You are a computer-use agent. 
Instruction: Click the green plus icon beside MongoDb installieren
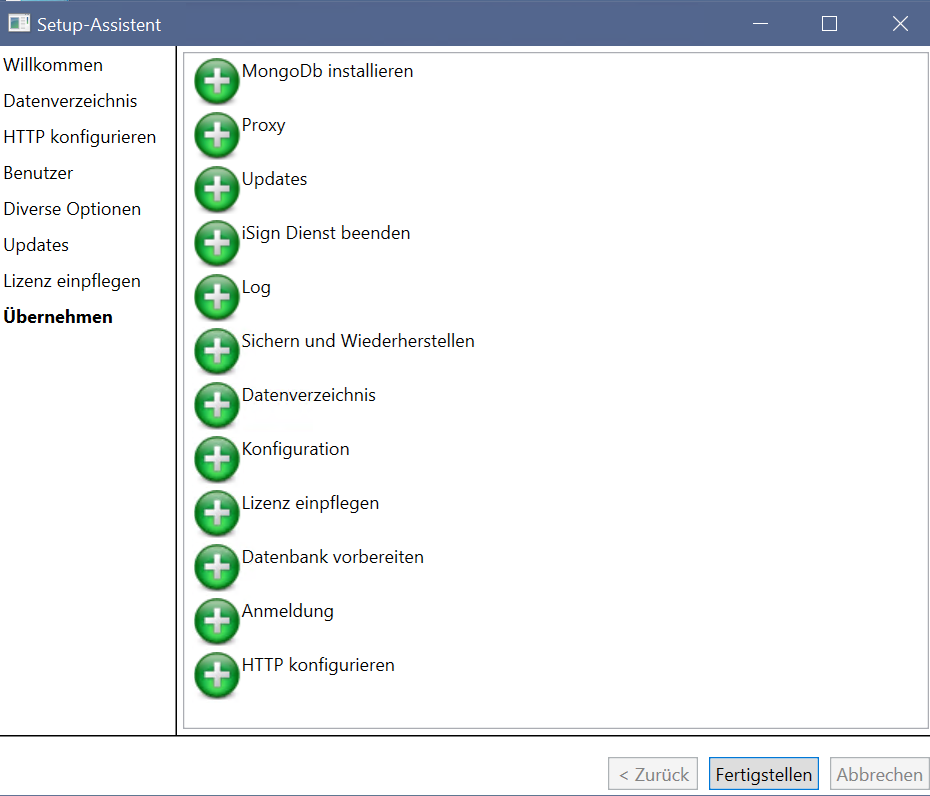216,81
